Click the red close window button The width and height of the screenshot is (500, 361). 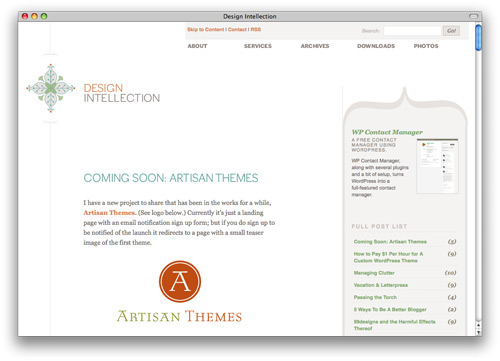coord(25,16)
